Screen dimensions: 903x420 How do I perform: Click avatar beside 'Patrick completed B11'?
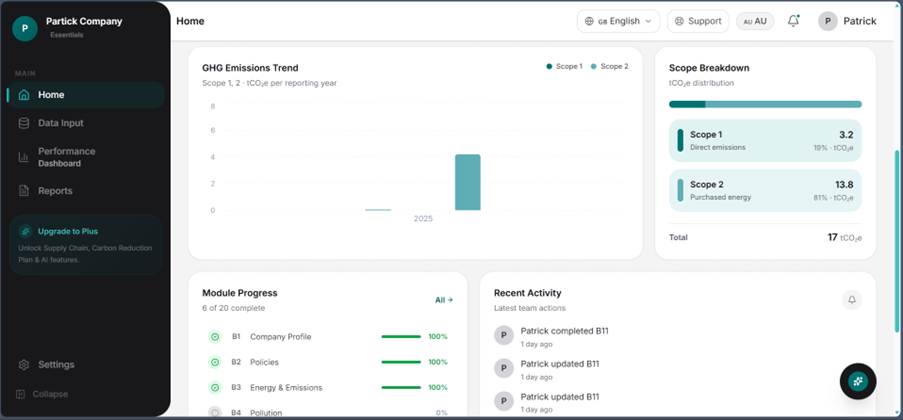click(x=504, y=335)
